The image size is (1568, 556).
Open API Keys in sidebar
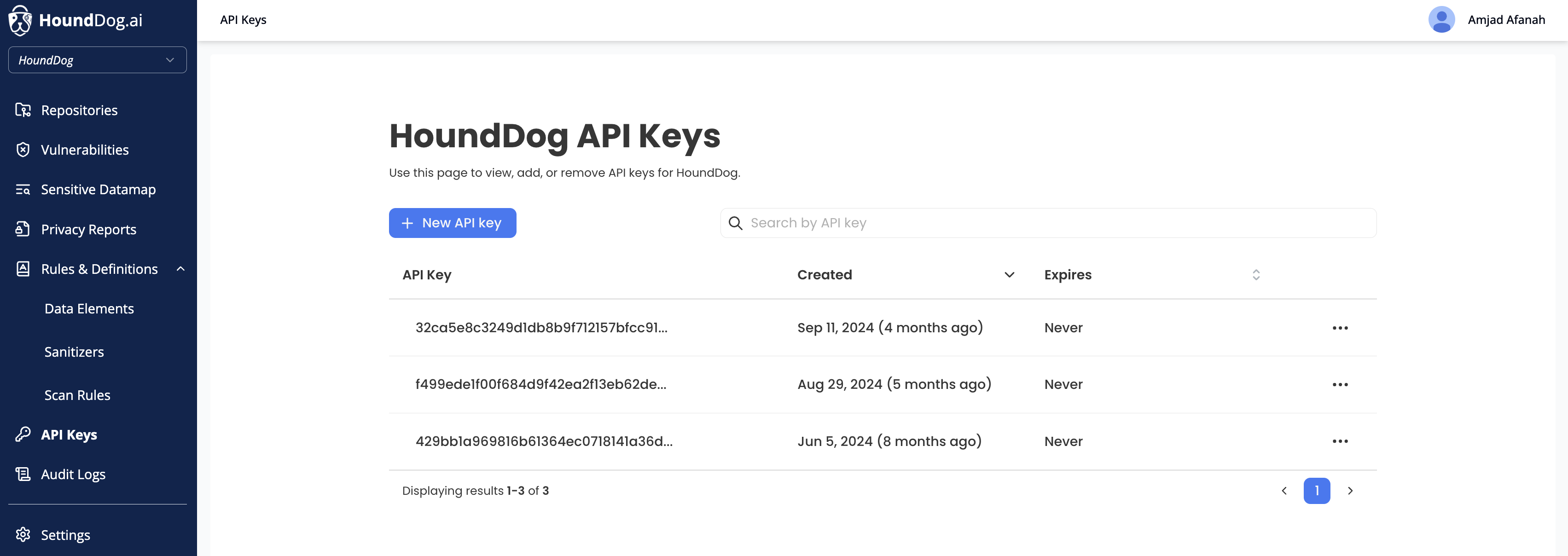[x=69, y=434]
